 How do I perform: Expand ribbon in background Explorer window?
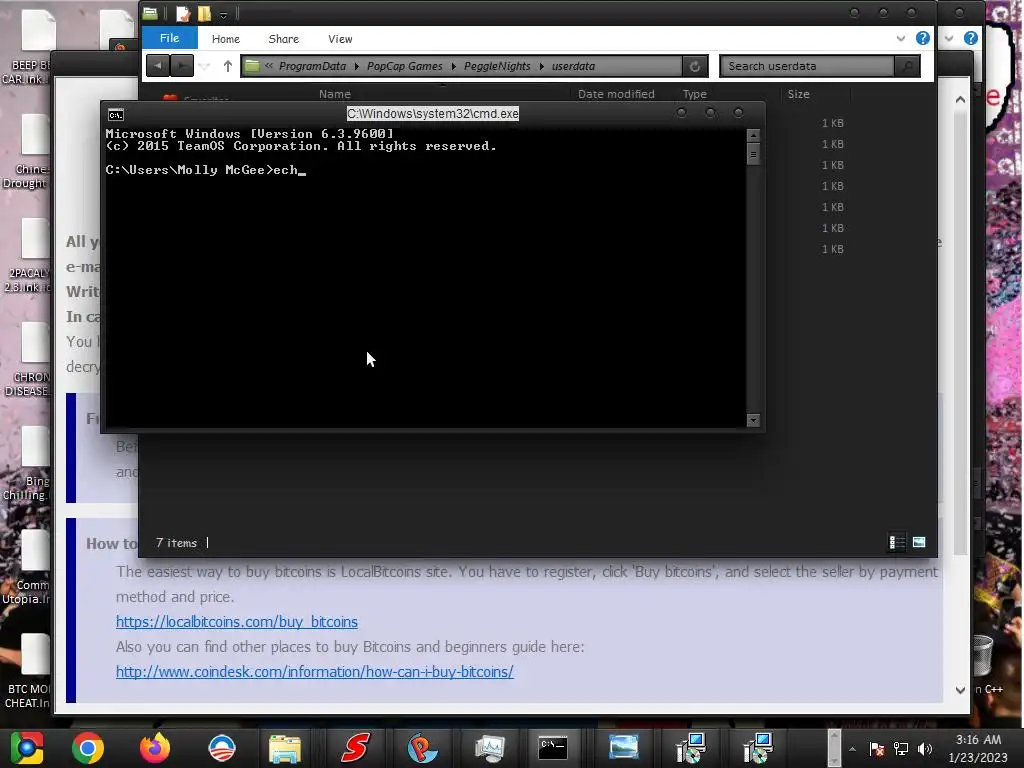click(x=949, y=39)
